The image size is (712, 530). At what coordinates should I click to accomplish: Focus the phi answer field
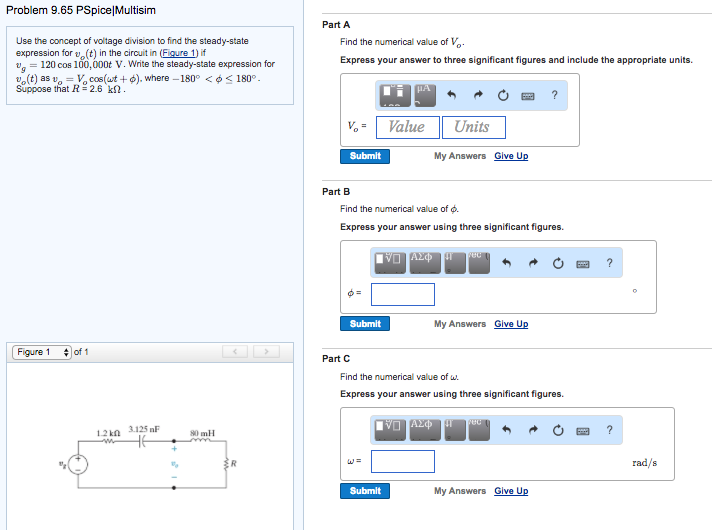click(403, 294)
